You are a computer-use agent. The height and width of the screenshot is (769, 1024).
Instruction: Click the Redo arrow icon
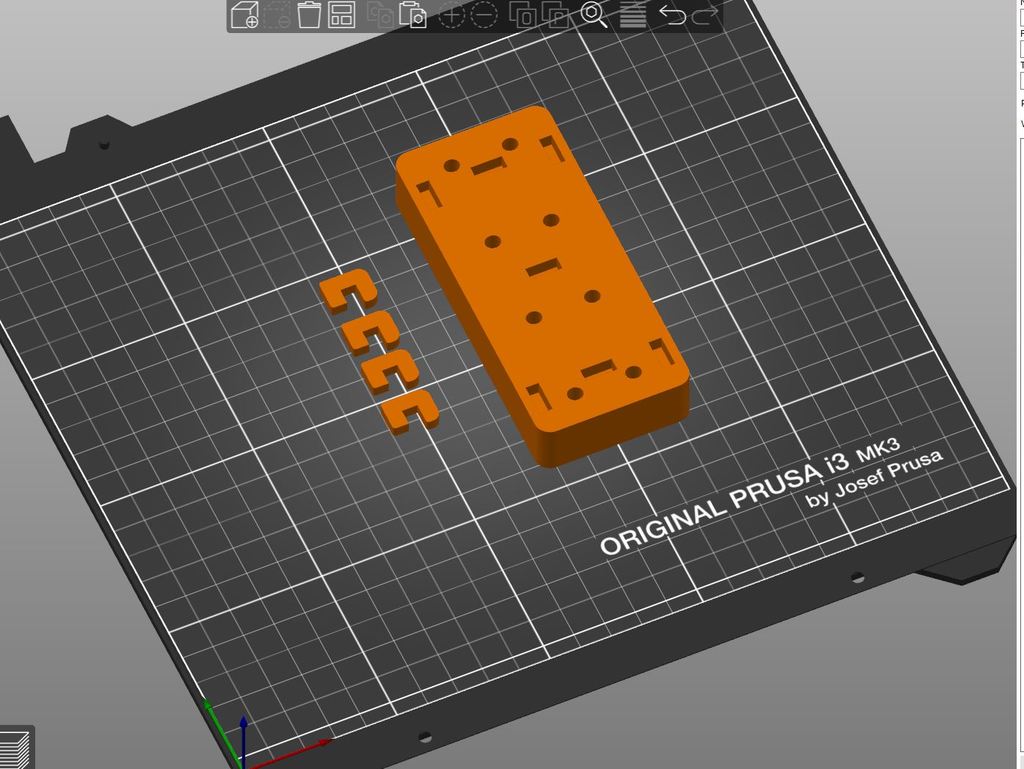coord(705,14)
